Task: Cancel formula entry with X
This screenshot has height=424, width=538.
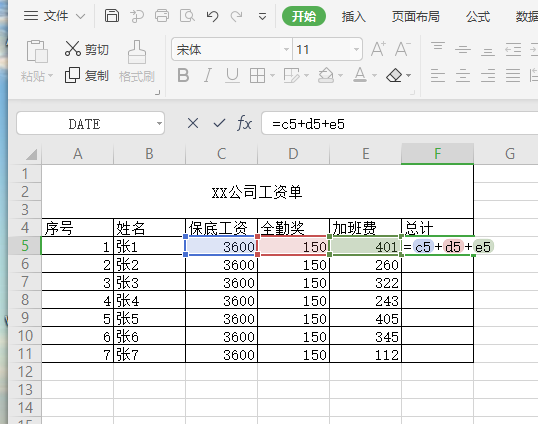Action: click(x=193, y=123)
